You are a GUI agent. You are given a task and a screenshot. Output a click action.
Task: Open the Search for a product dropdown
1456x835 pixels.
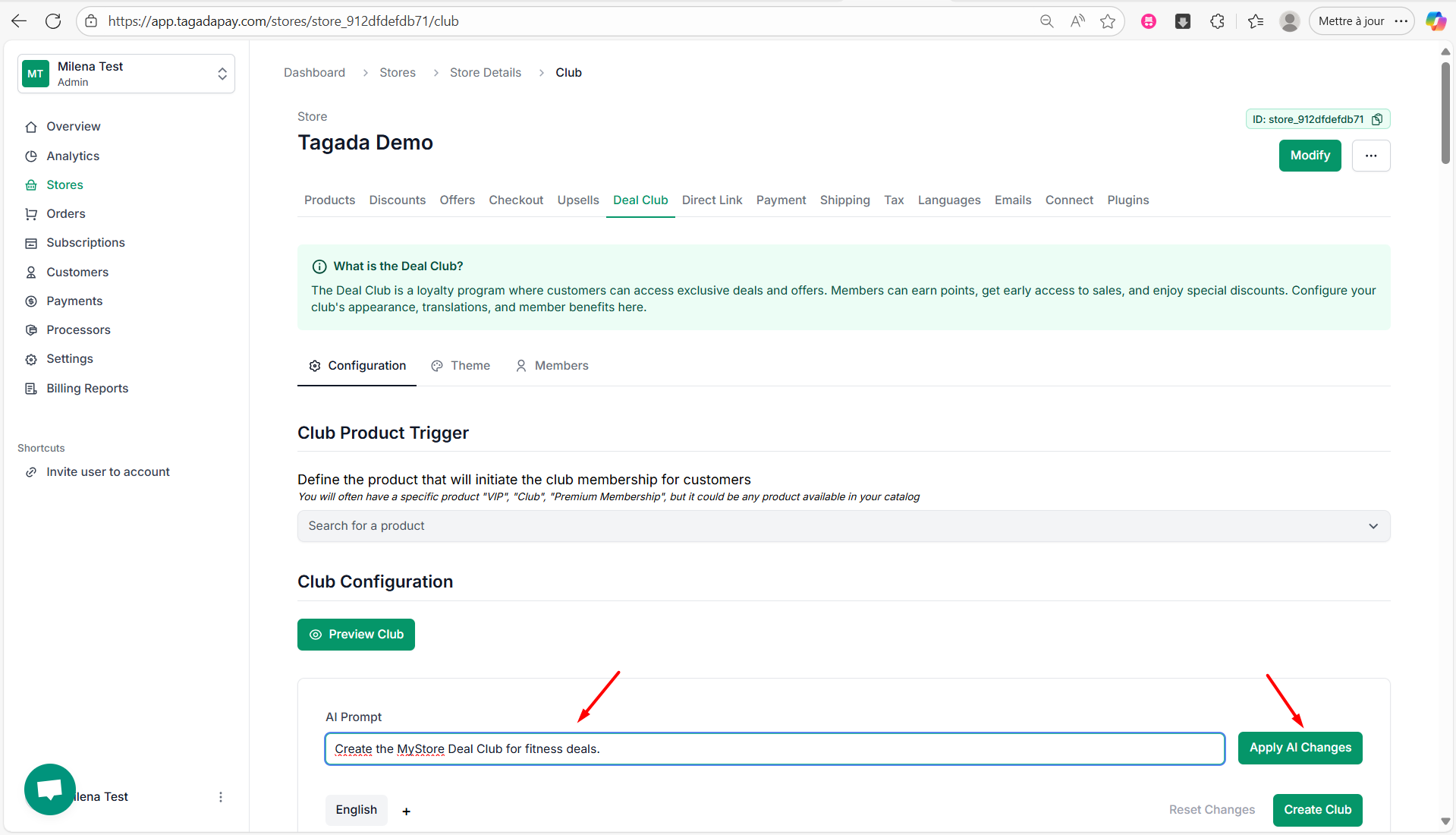pyautogui.click(x=844, y=526)
